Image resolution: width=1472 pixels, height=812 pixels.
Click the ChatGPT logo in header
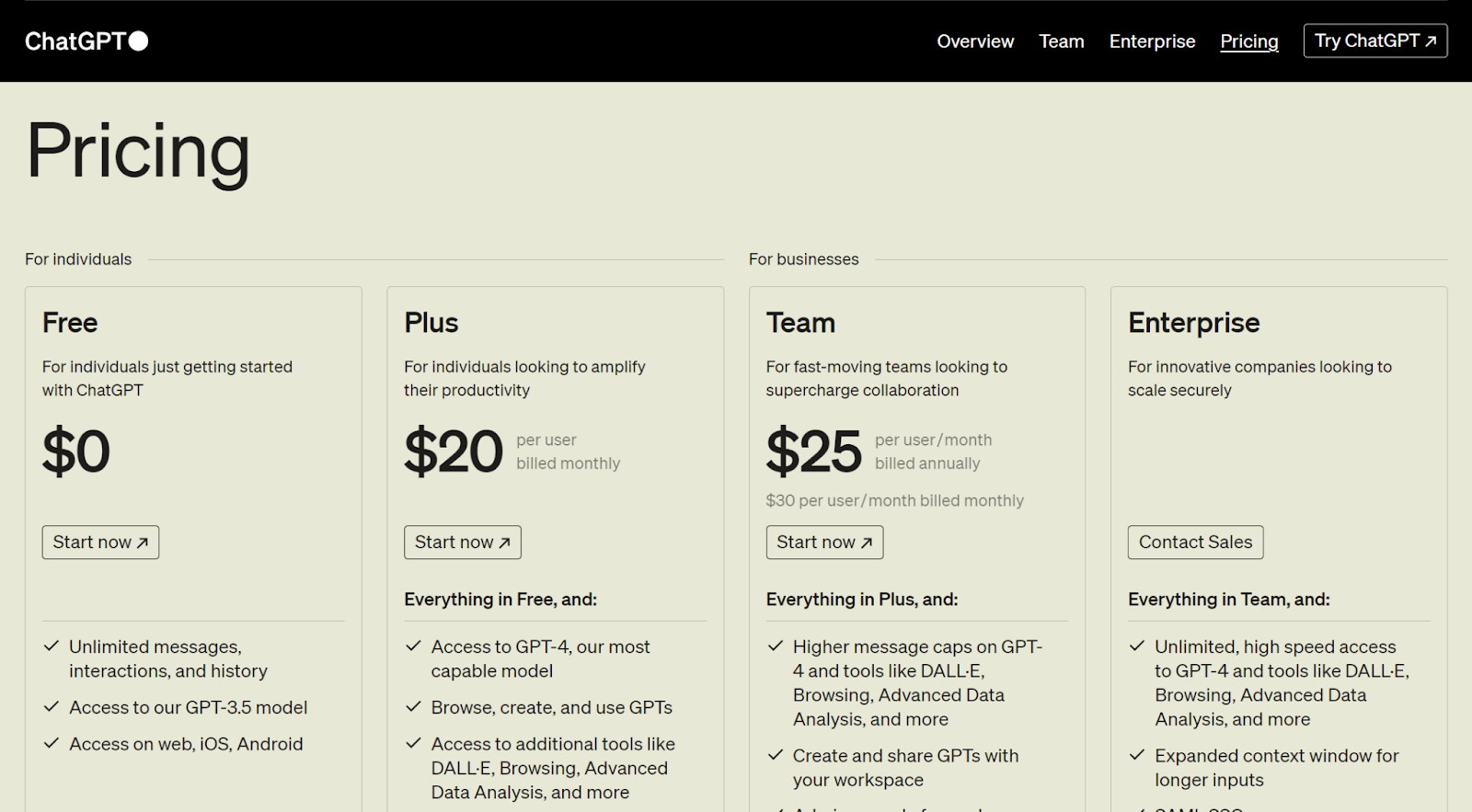[75, 41]
